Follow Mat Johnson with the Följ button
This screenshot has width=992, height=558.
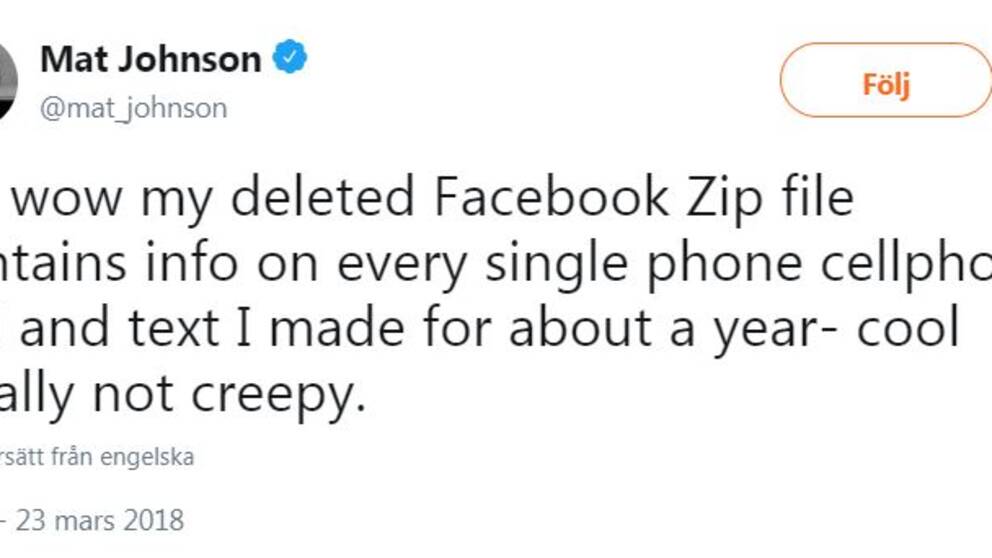(886, 80)
